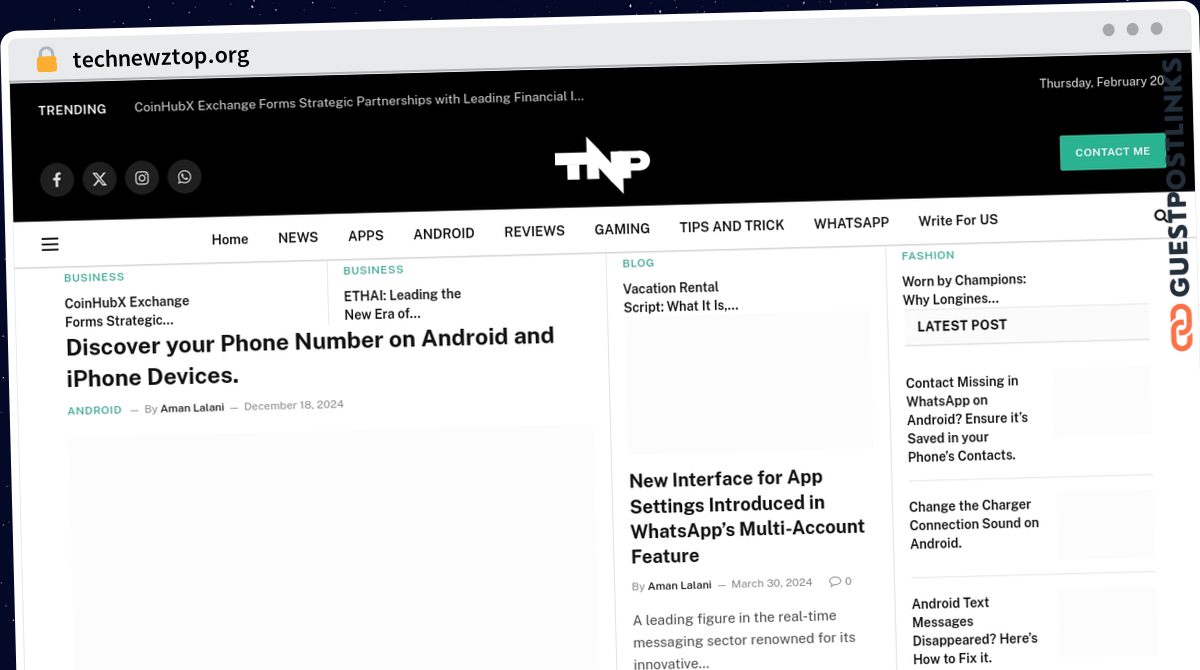1200x670 pixels.
Task: Click the 'March 30, 2024' date
Action: pyautogui.click(x=772, y=583)
